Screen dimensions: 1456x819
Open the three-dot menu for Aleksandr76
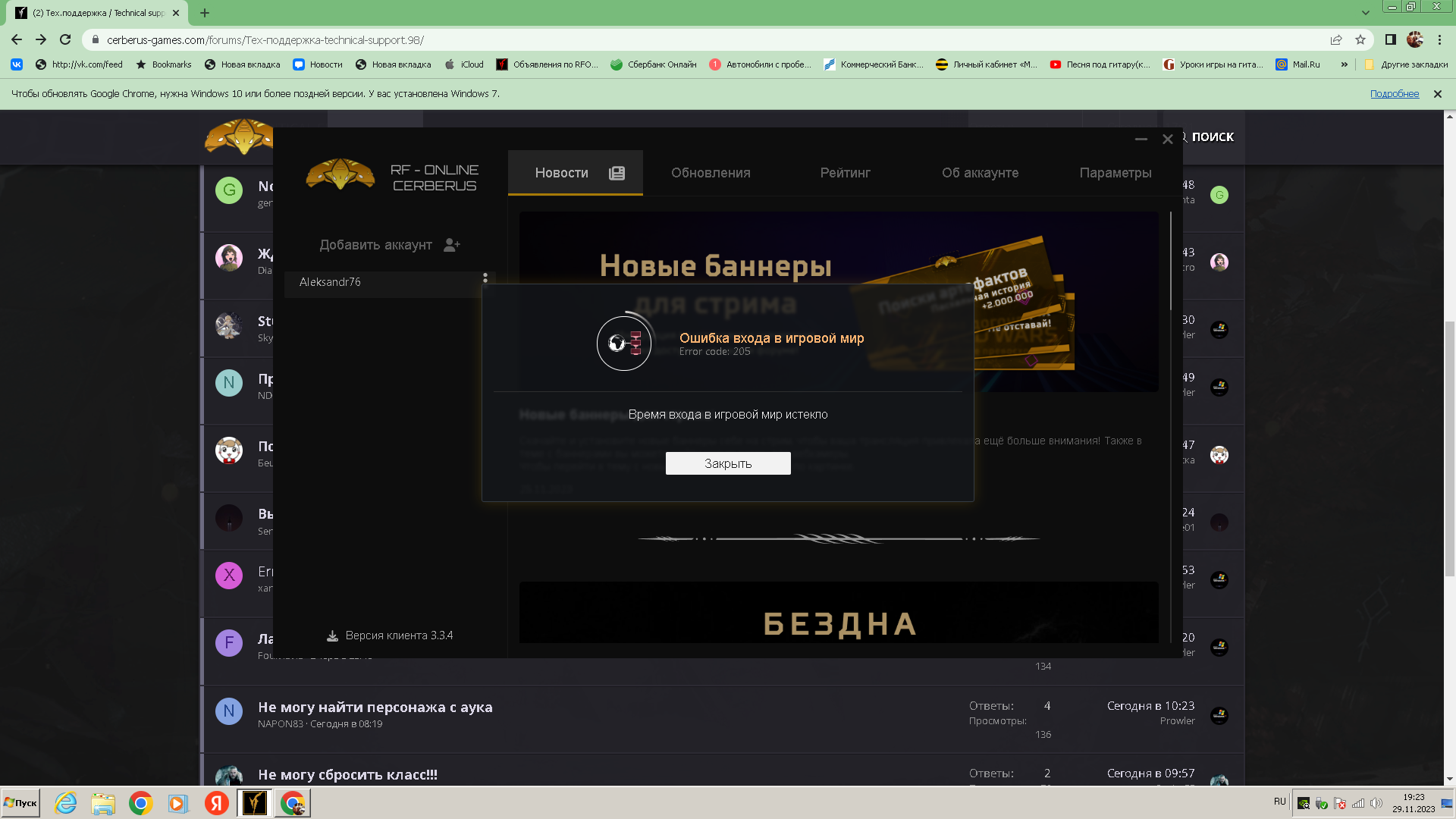[485, 278]
